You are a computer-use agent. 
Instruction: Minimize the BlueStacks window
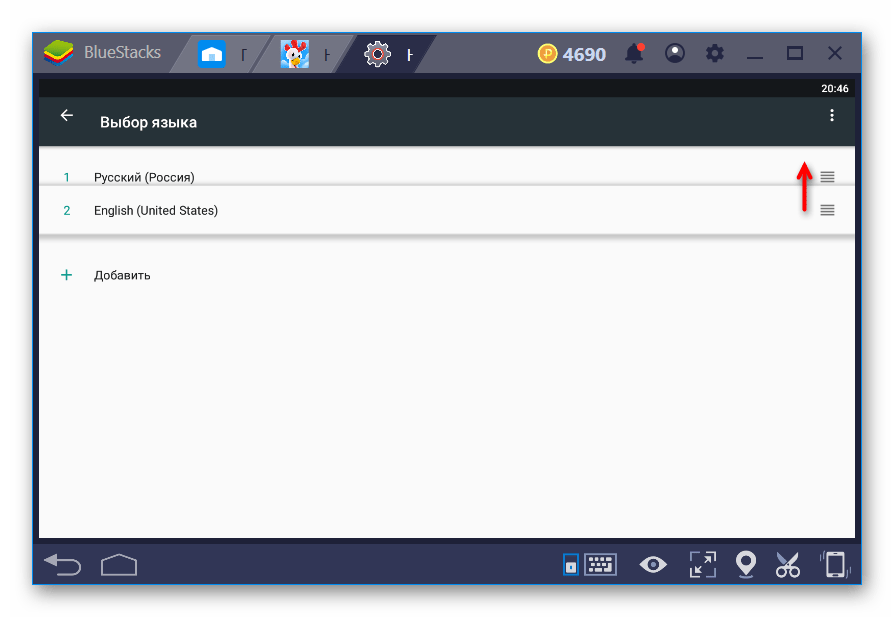tap(755, 56)
